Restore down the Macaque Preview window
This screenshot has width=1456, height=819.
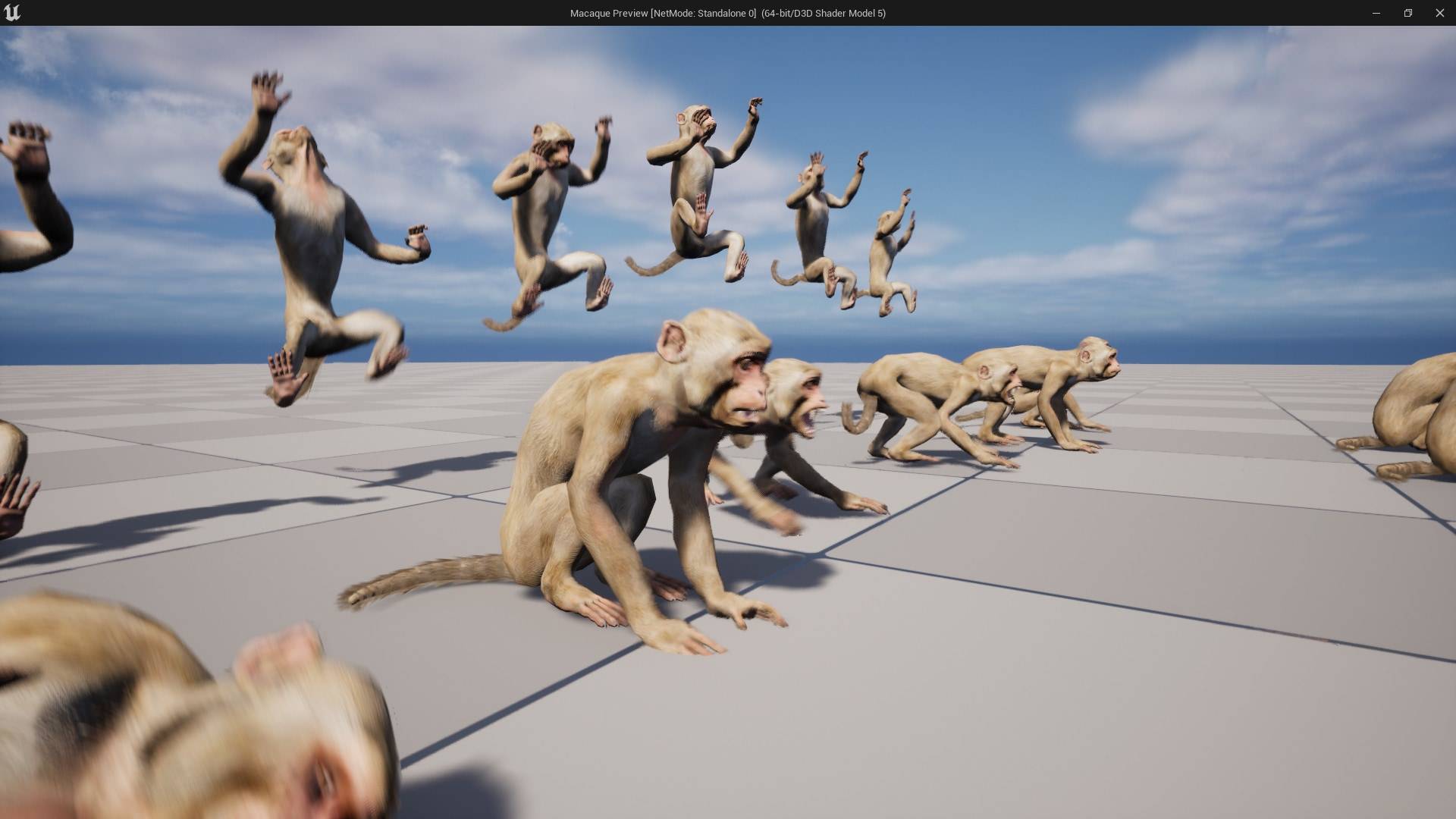(x=1407, y=13)
